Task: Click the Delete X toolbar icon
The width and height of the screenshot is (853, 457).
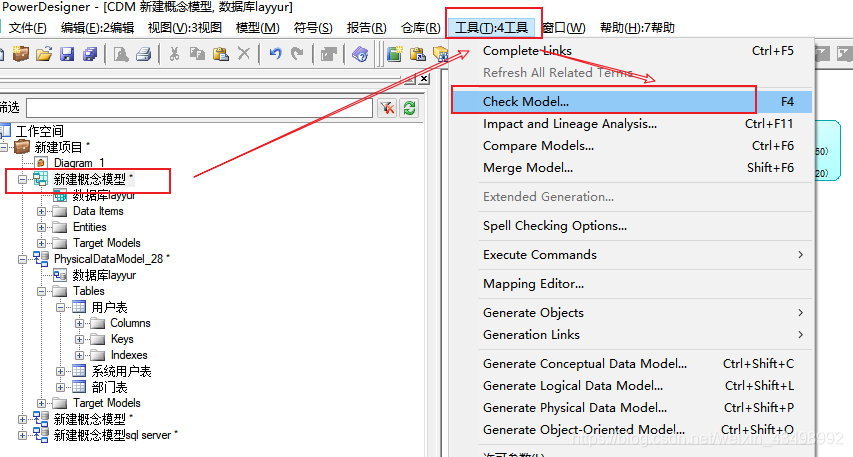Action: pos(244,54)
